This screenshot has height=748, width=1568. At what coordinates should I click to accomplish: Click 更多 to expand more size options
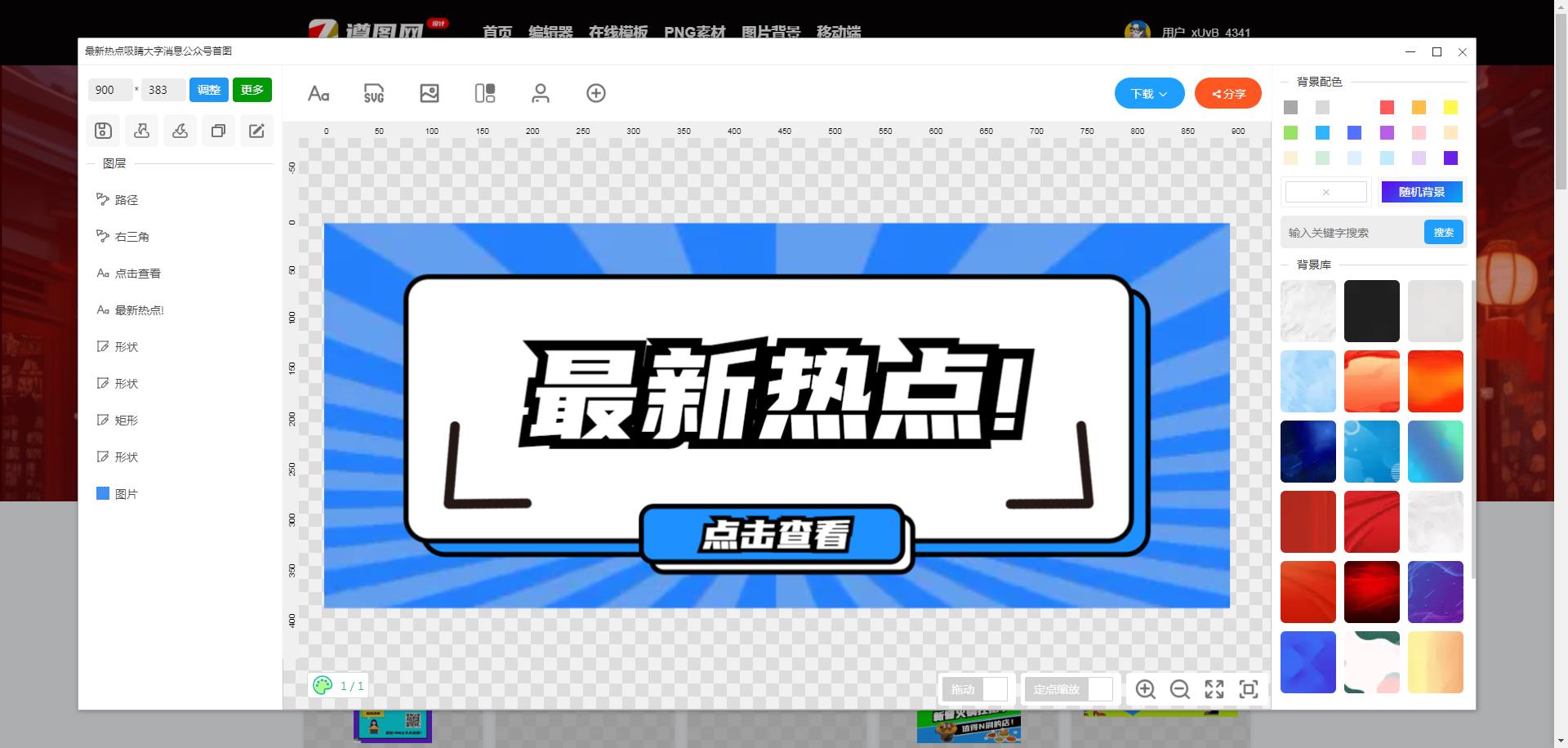252,90
